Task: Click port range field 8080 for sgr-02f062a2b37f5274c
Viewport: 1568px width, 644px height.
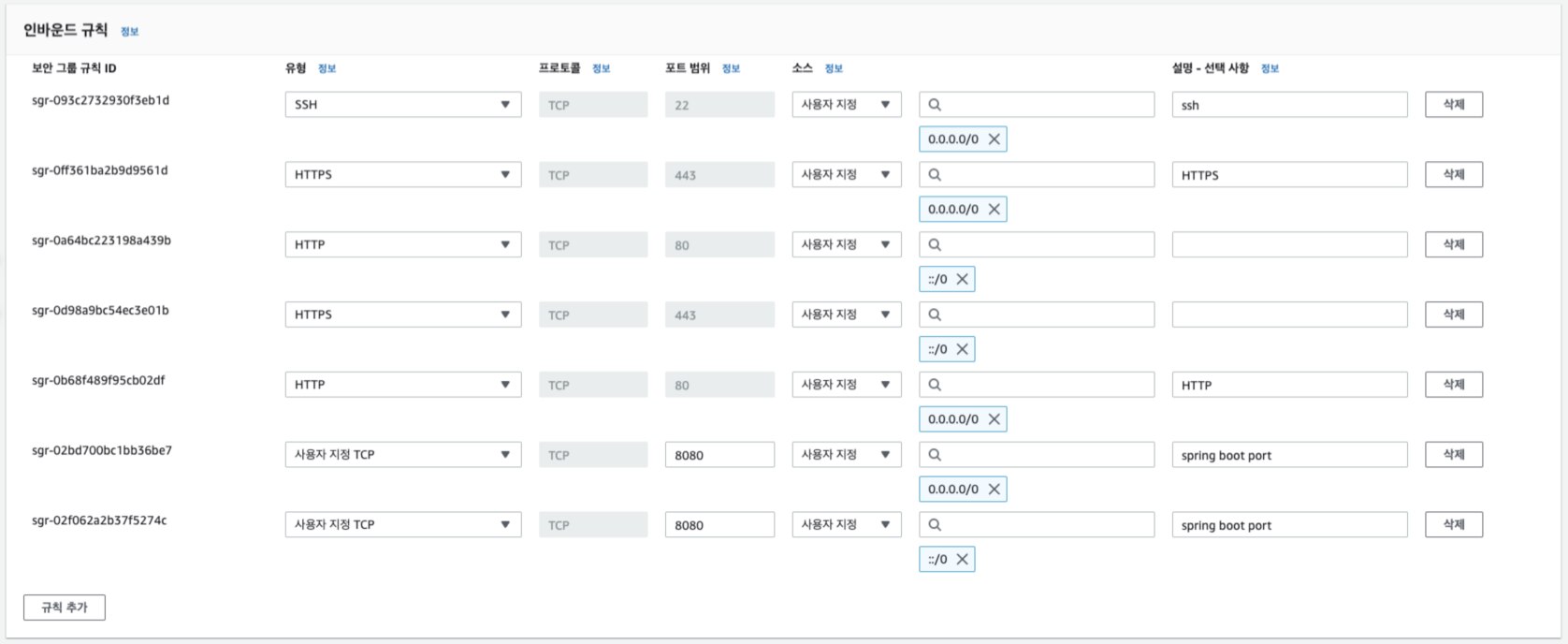Action: [x=719, y=525]
